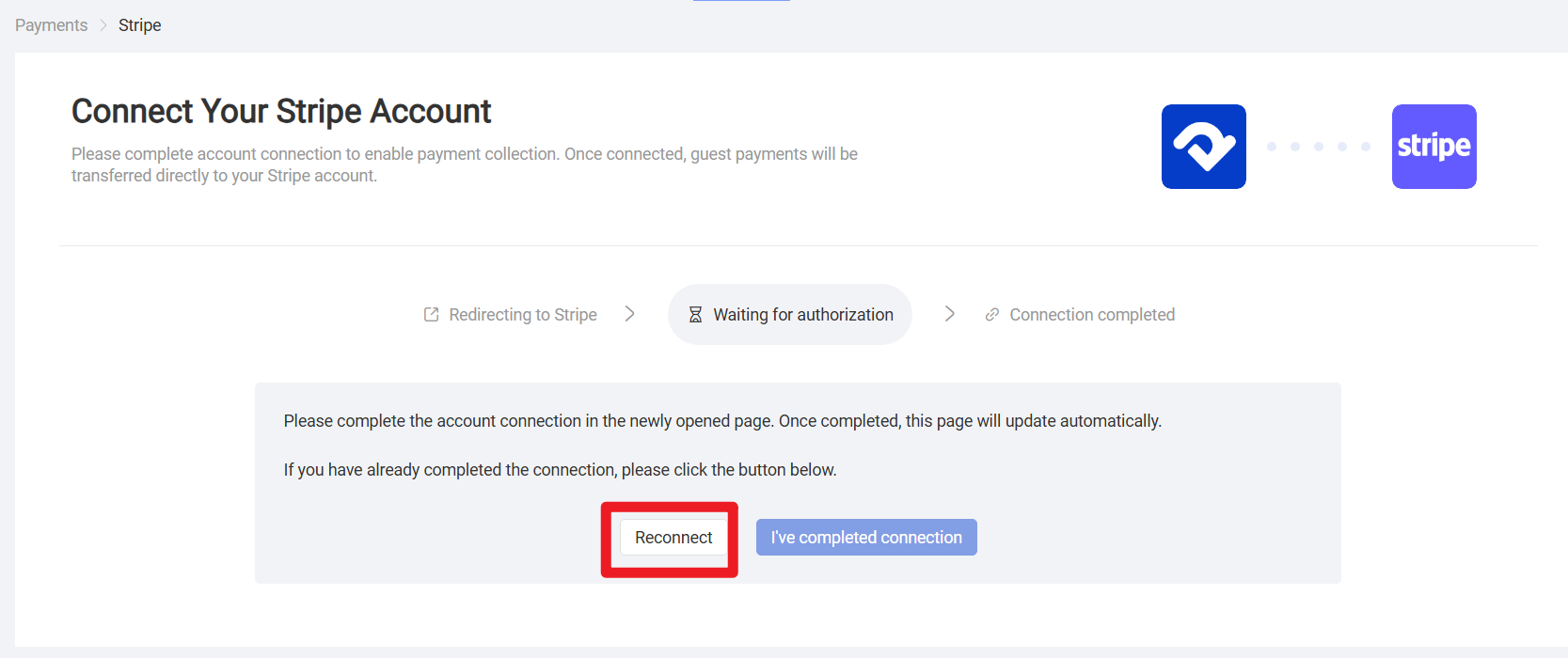The image size is (1568, 658).
Task: Click chevron before Connection completed
Action: (950, 314)
